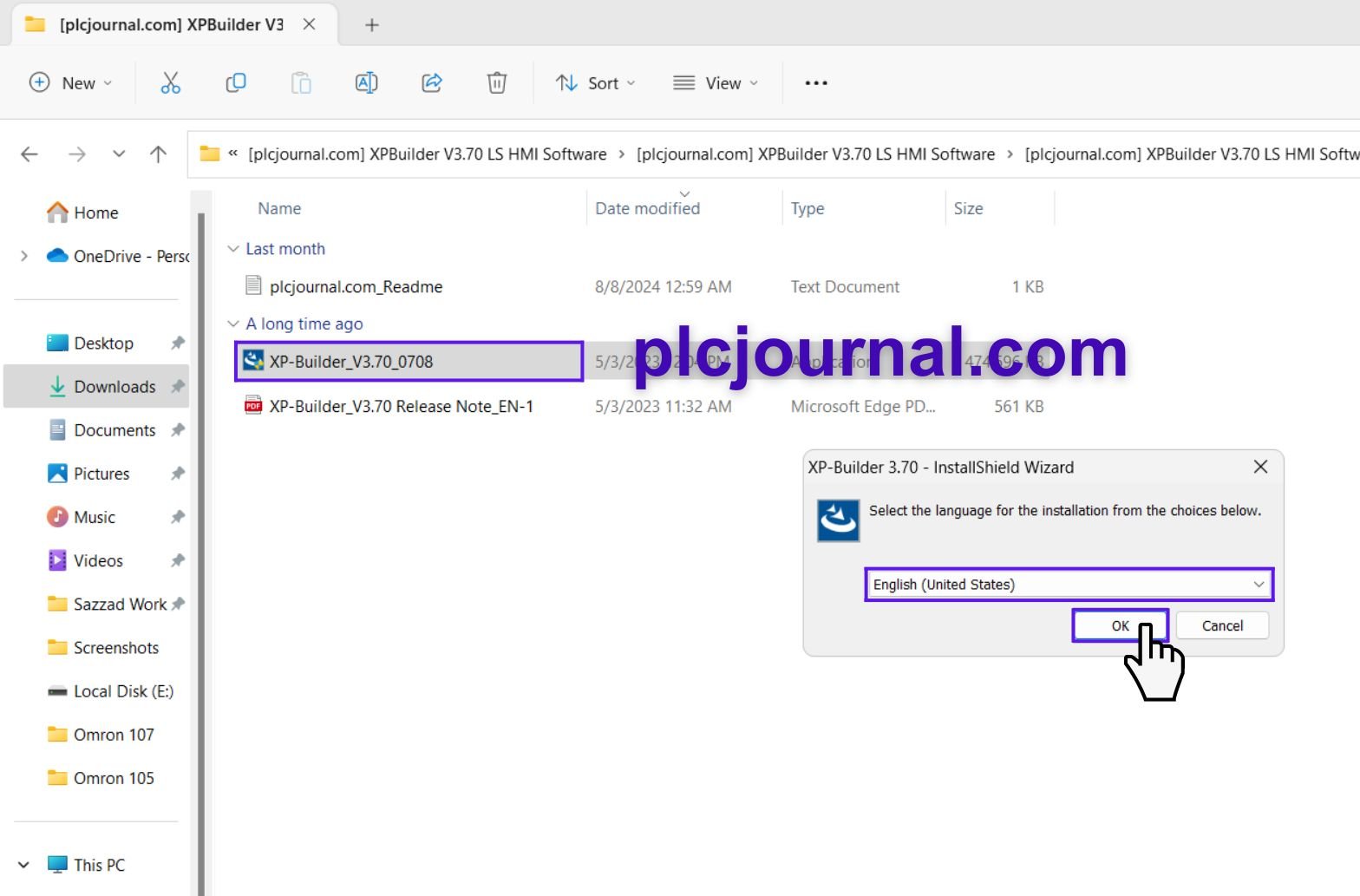
Task: Click the Cut scissors icon
Action: click(x=171, y=83)
